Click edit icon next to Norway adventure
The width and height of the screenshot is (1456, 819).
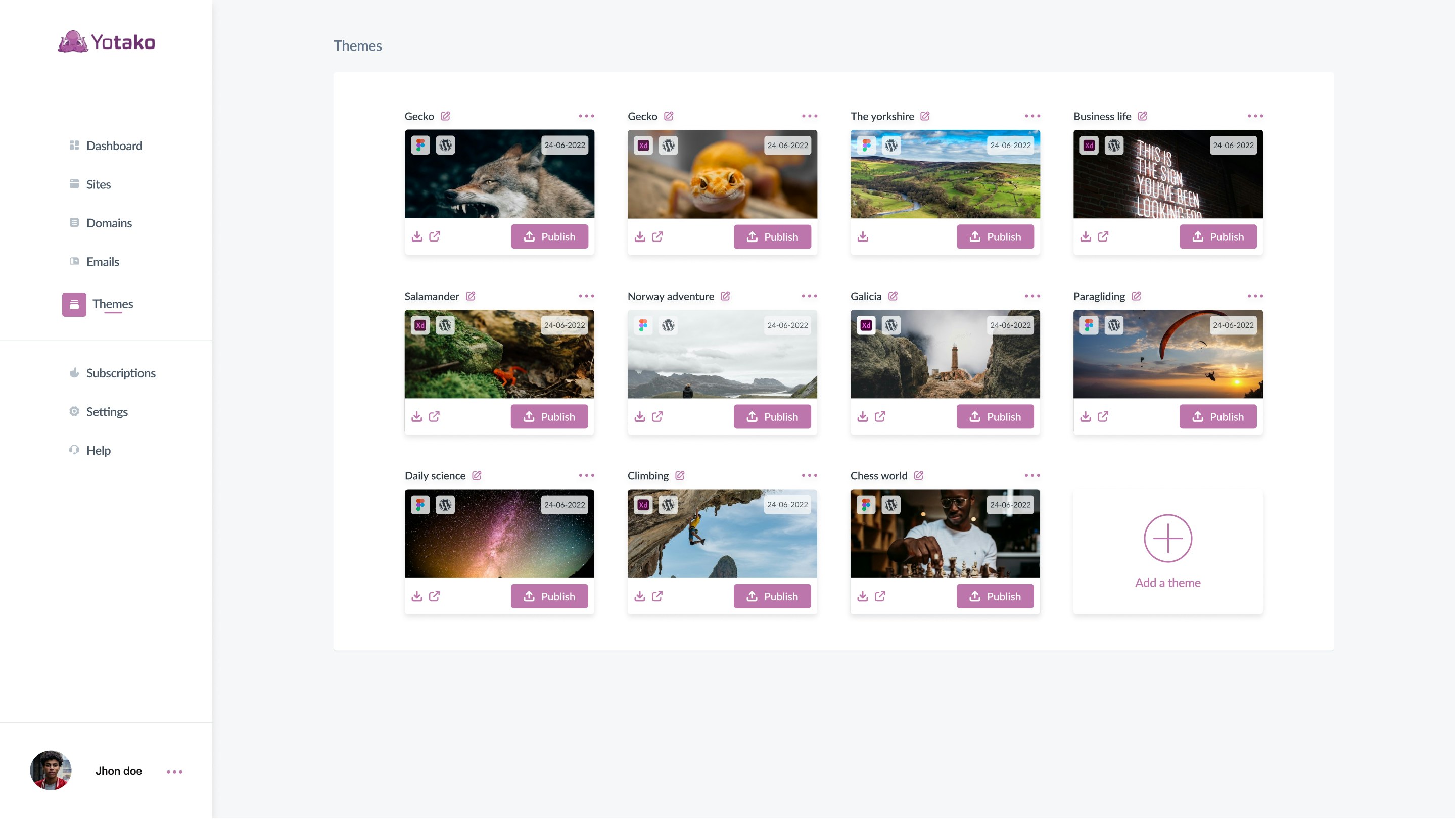coord(725,296)
